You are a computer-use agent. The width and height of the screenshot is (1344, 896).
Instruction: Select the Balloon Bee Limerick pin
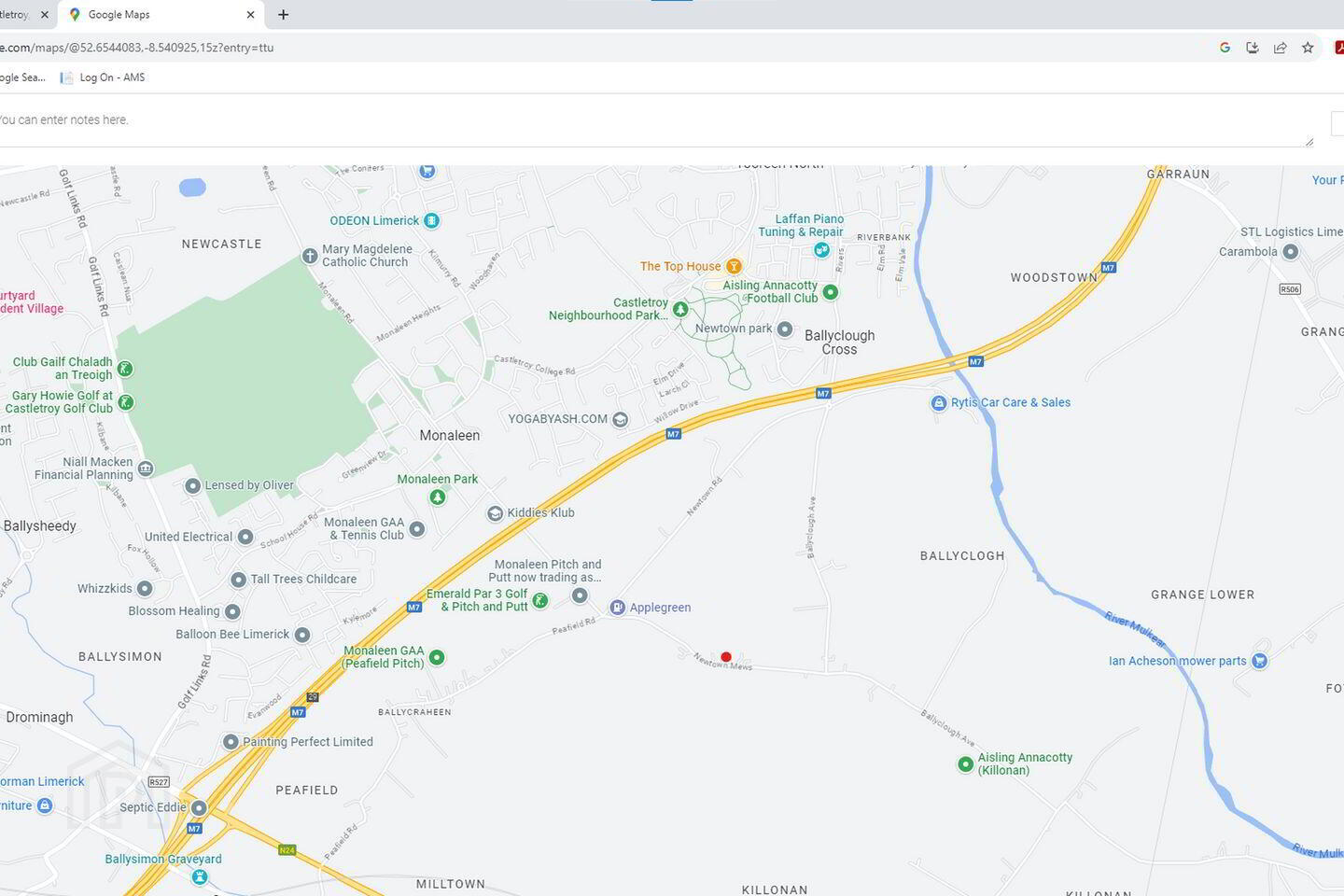coord(302,635)
